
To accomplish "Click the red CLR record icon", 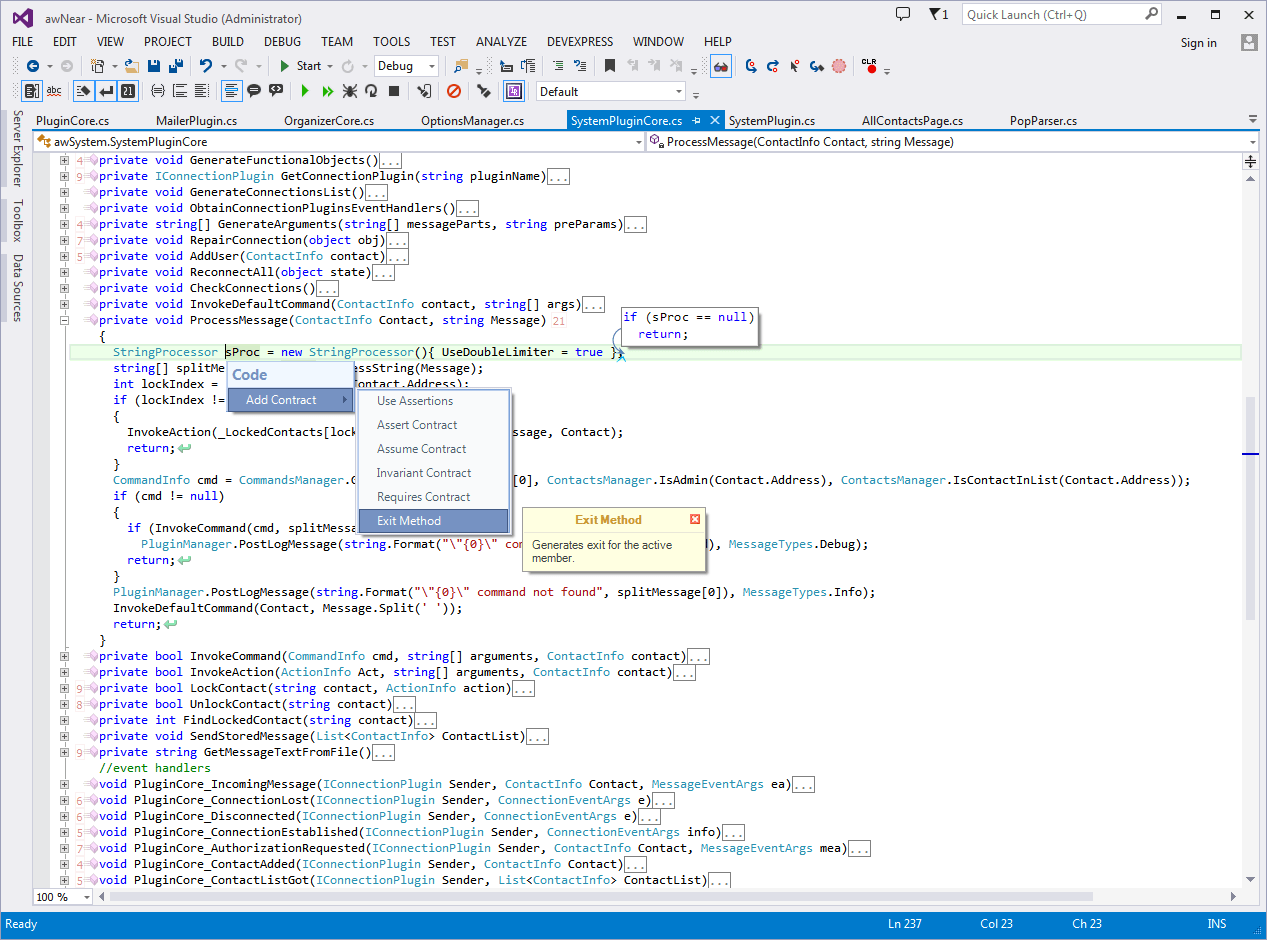I will (869, 66).
